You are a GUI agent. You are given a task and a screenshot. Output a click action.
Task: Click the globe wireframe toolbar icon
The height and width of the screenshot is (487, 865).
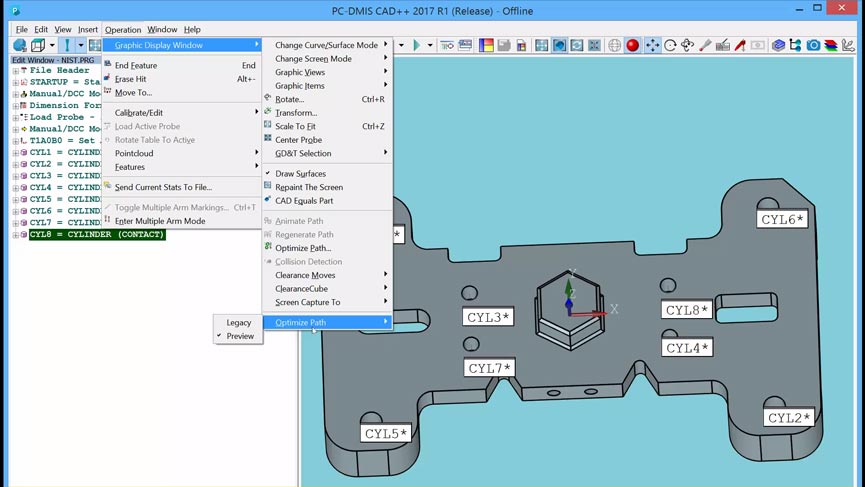(614, 46)
